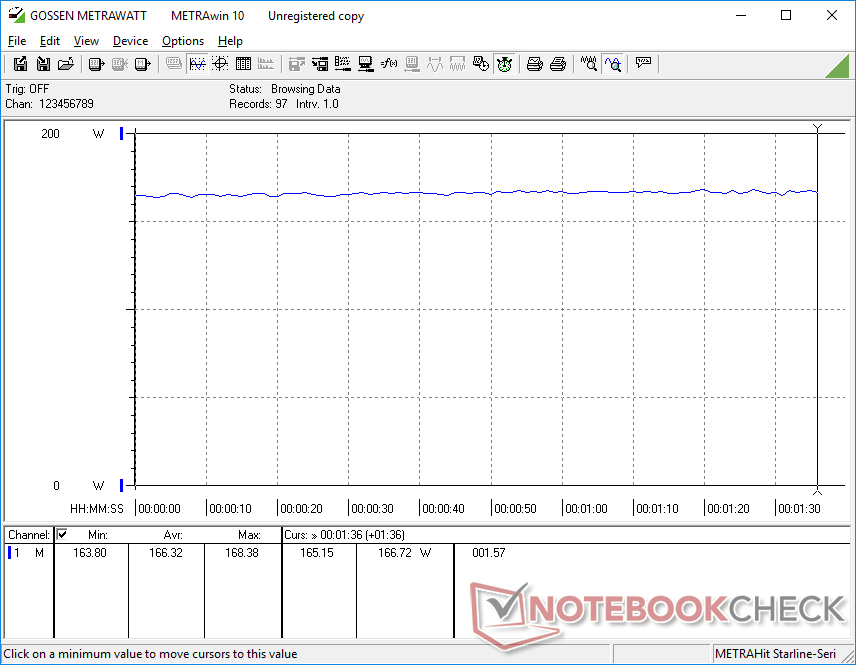Open the Help menu
Viewport: 856px width, 665px height.
(230, 41)
